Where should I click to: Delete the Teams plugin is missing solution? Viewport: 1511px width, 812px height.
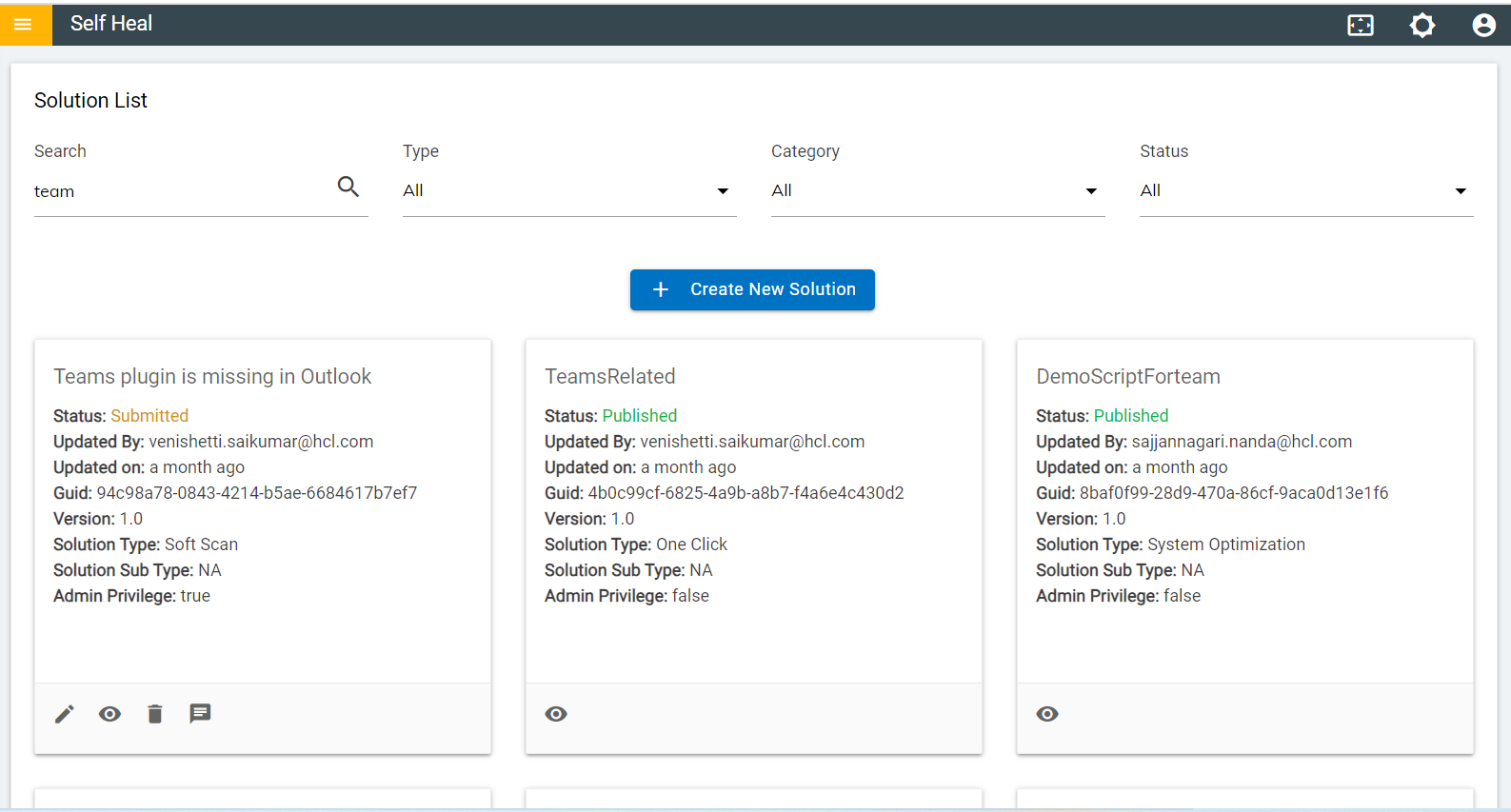155,714
